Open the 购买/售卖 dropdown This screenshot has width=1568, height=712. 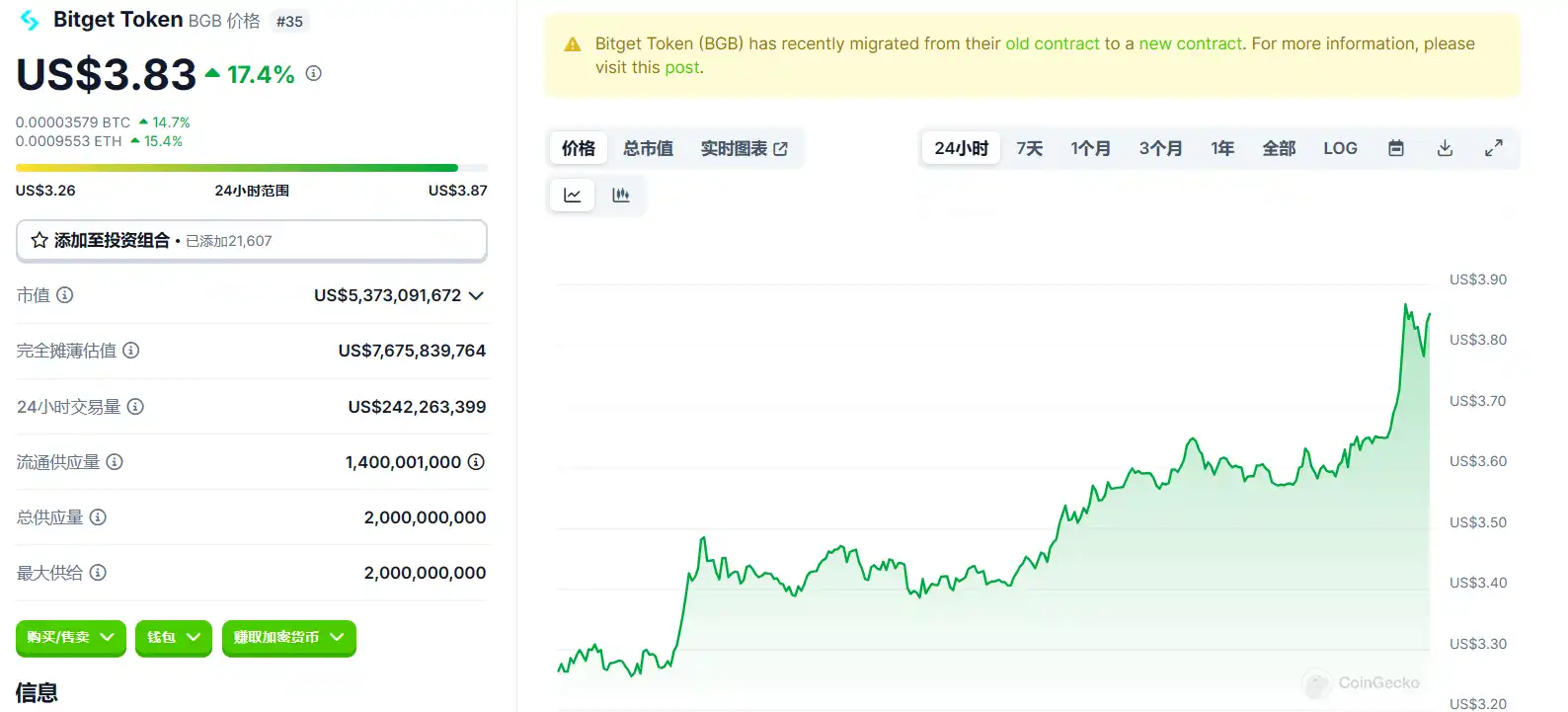[70, 638]
